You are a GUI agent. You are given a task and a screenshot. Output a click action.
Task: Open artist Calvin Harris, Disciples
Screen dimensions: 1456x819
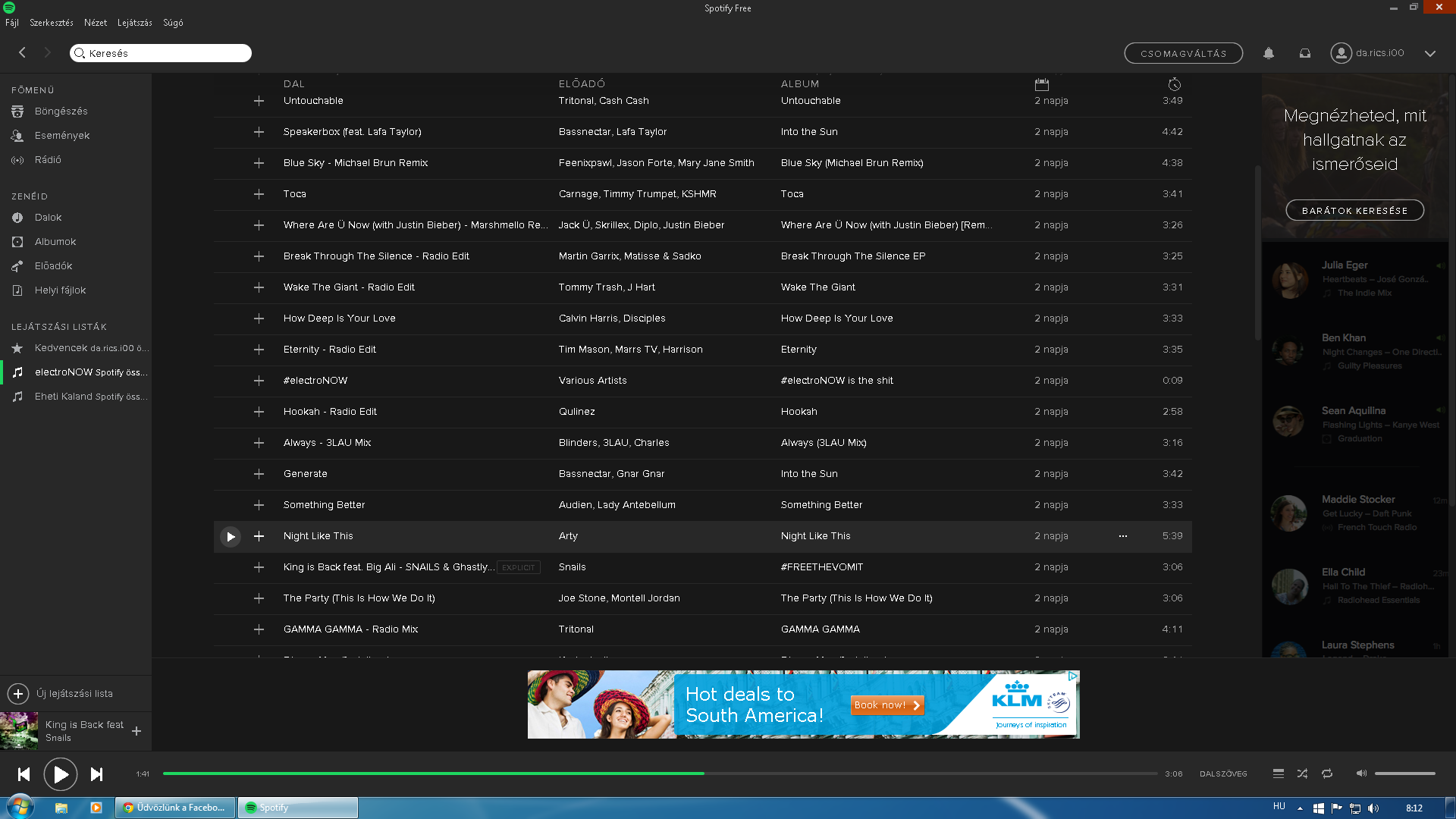pos(612,318)
